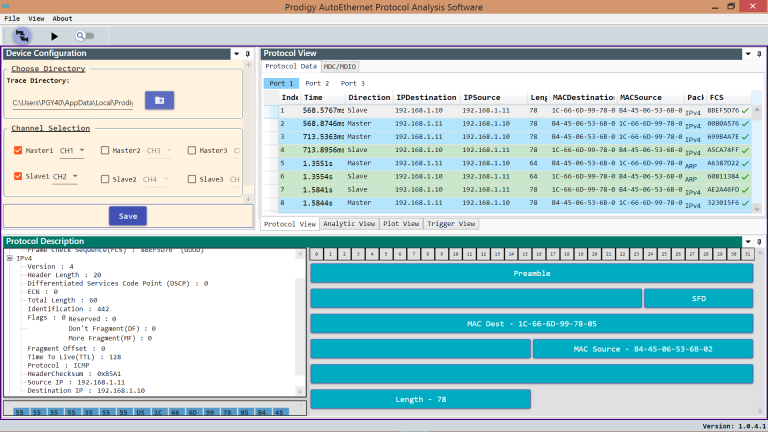Click the Preamble field block
This screenshot has width=768, height=432.
tap(532, 273)
